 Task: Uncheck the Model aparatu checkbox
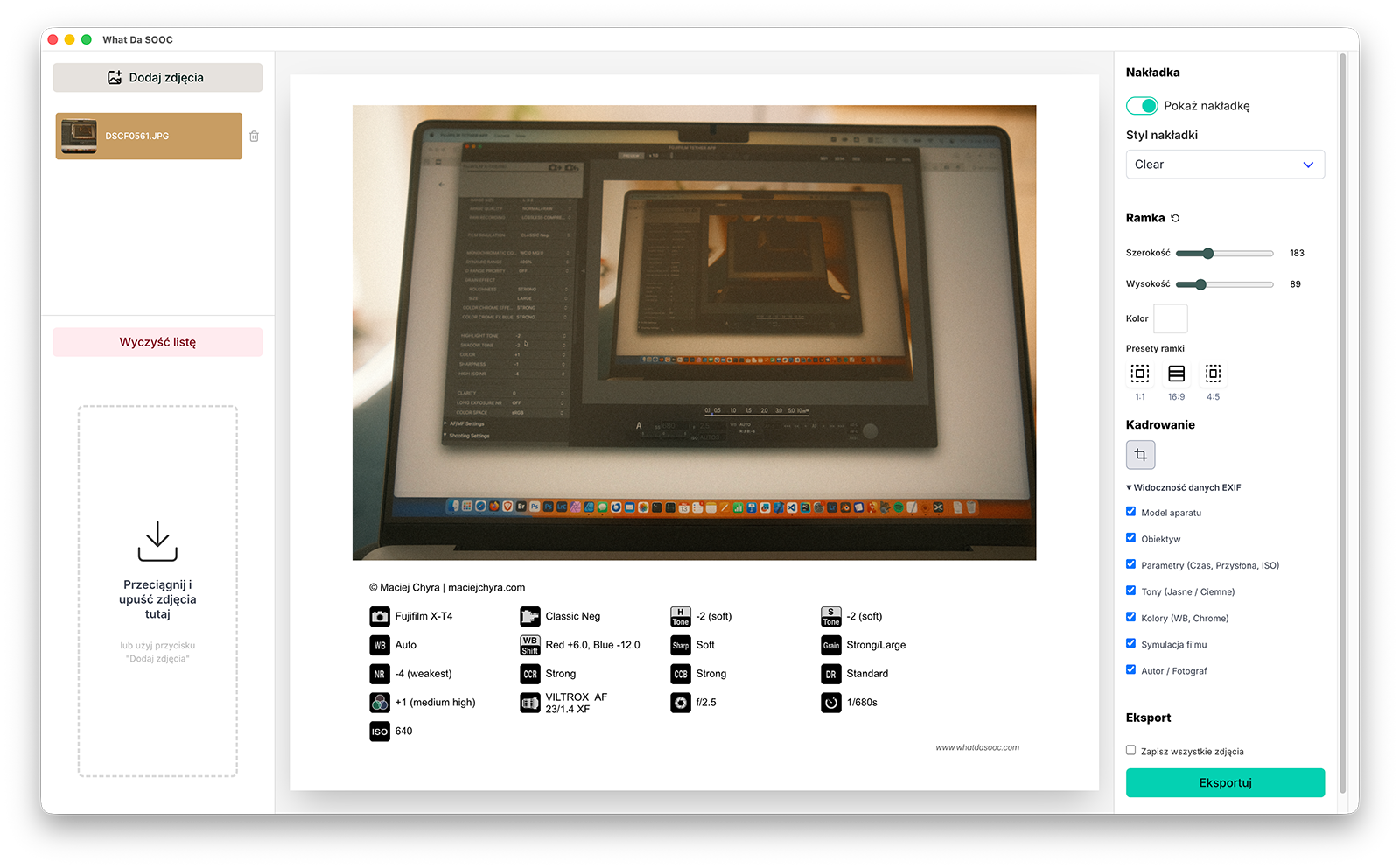point(1130,512)
